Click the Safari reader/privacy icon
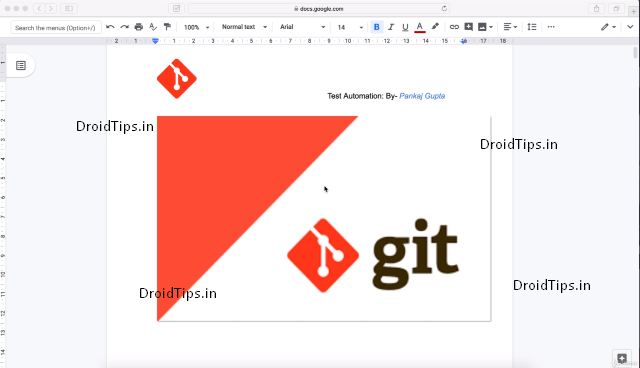Image resolution: width=640 pixels, height=368 pixels. [176, 8]
